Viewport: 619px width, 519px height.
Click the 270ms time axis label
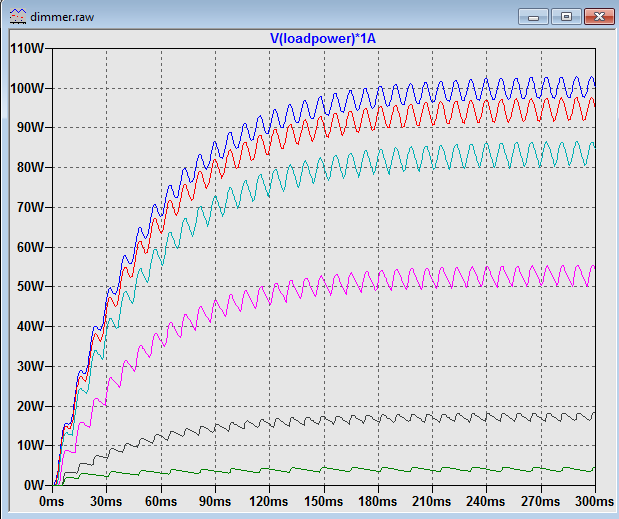(x=540, y=501)
